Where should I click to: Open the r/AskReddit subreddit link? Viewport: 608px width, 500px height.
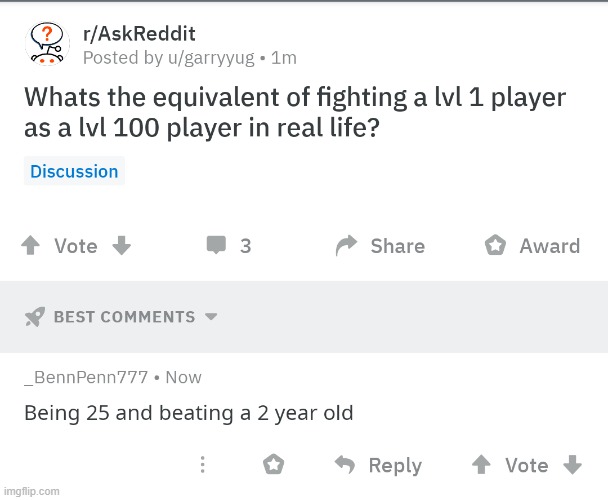(138, 34)
